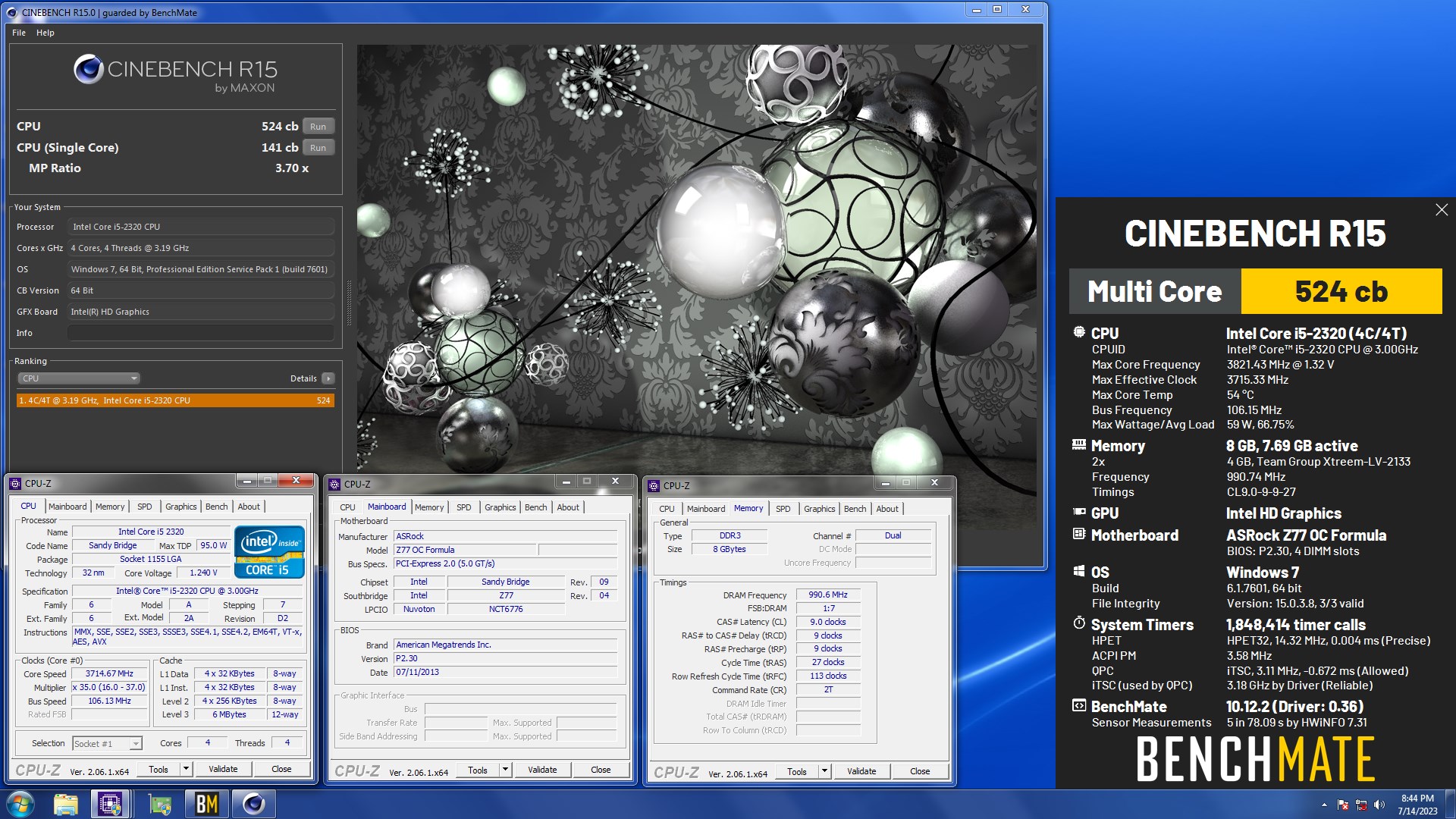Open Graphics tab in first CPU-Z window

[x=181, y=507]
